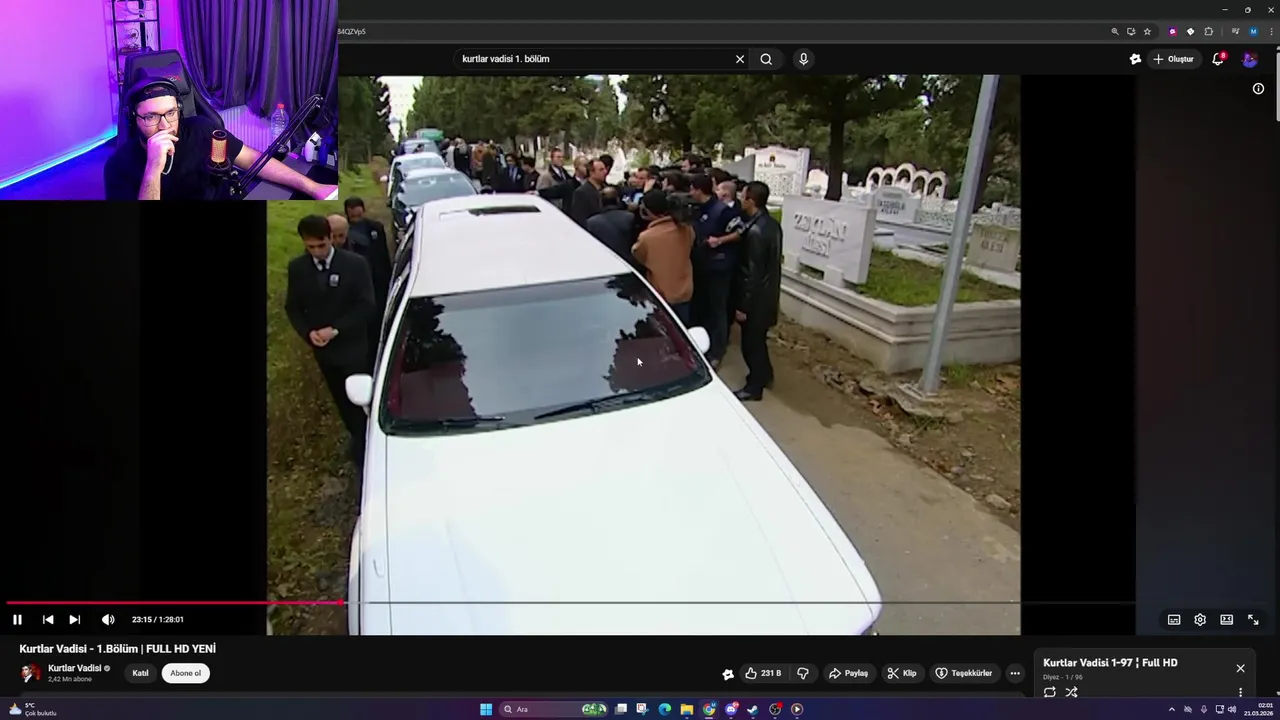Open playlist panel three-dot options
This screenshot has height=720, width=1280.
coord(1240,692)
